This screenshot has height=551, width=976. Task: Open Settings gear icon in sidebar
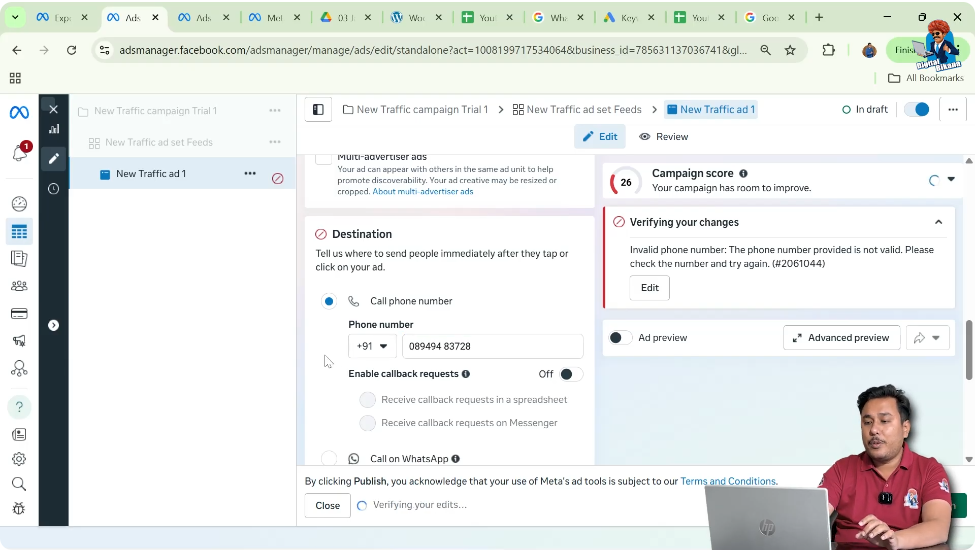[x=19, y=459]
